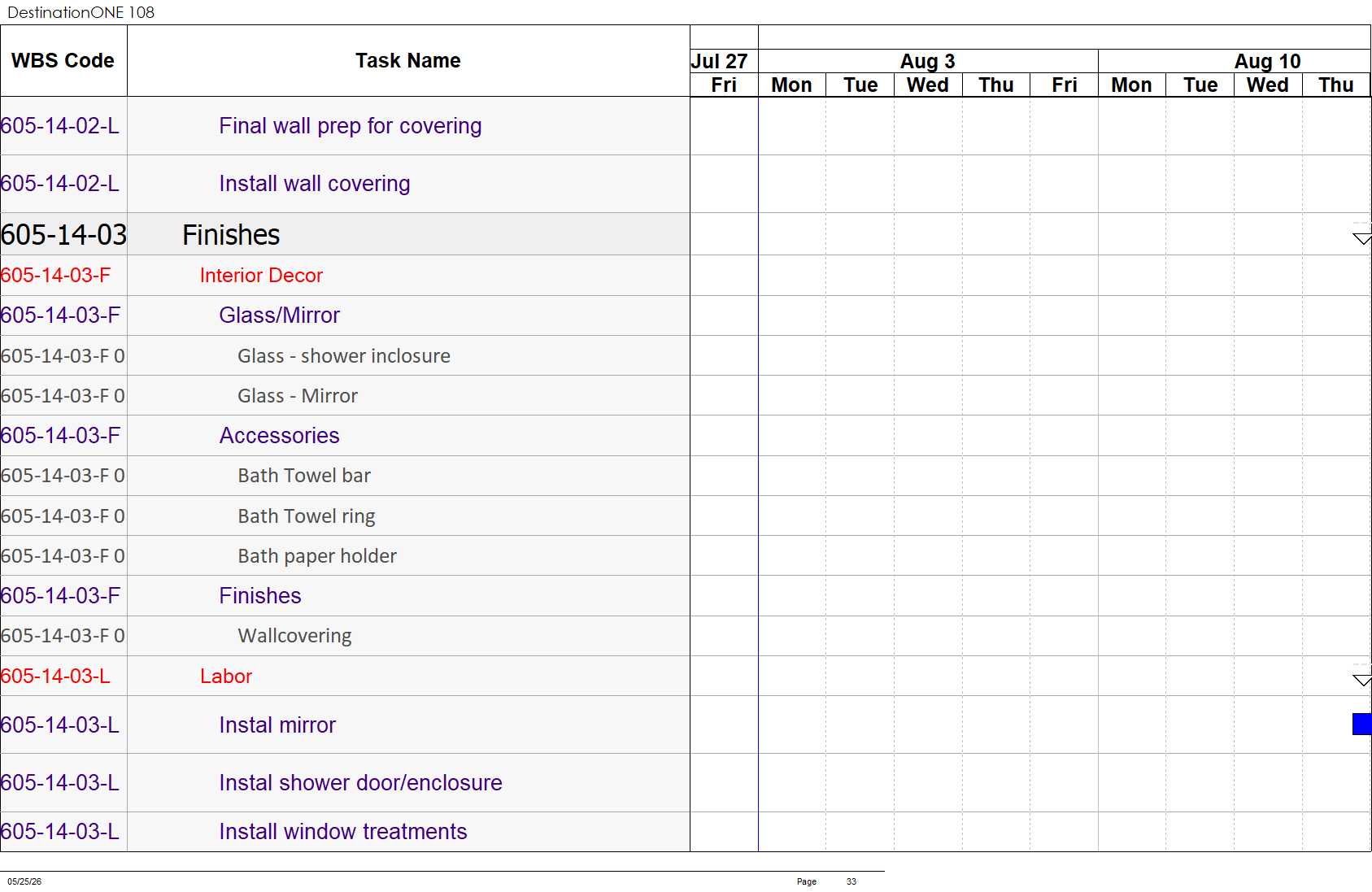This screenshot has height=892, width=1372.
Task: Select the Task Name column header
Action: (408, 61)
